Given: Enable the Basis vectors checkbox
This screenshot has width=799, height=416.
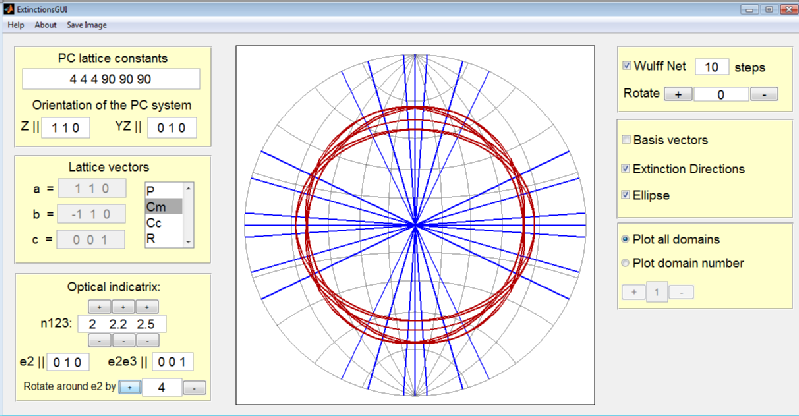Looking at the screenshot, I should pyautogui.click(x=627, y=140).
